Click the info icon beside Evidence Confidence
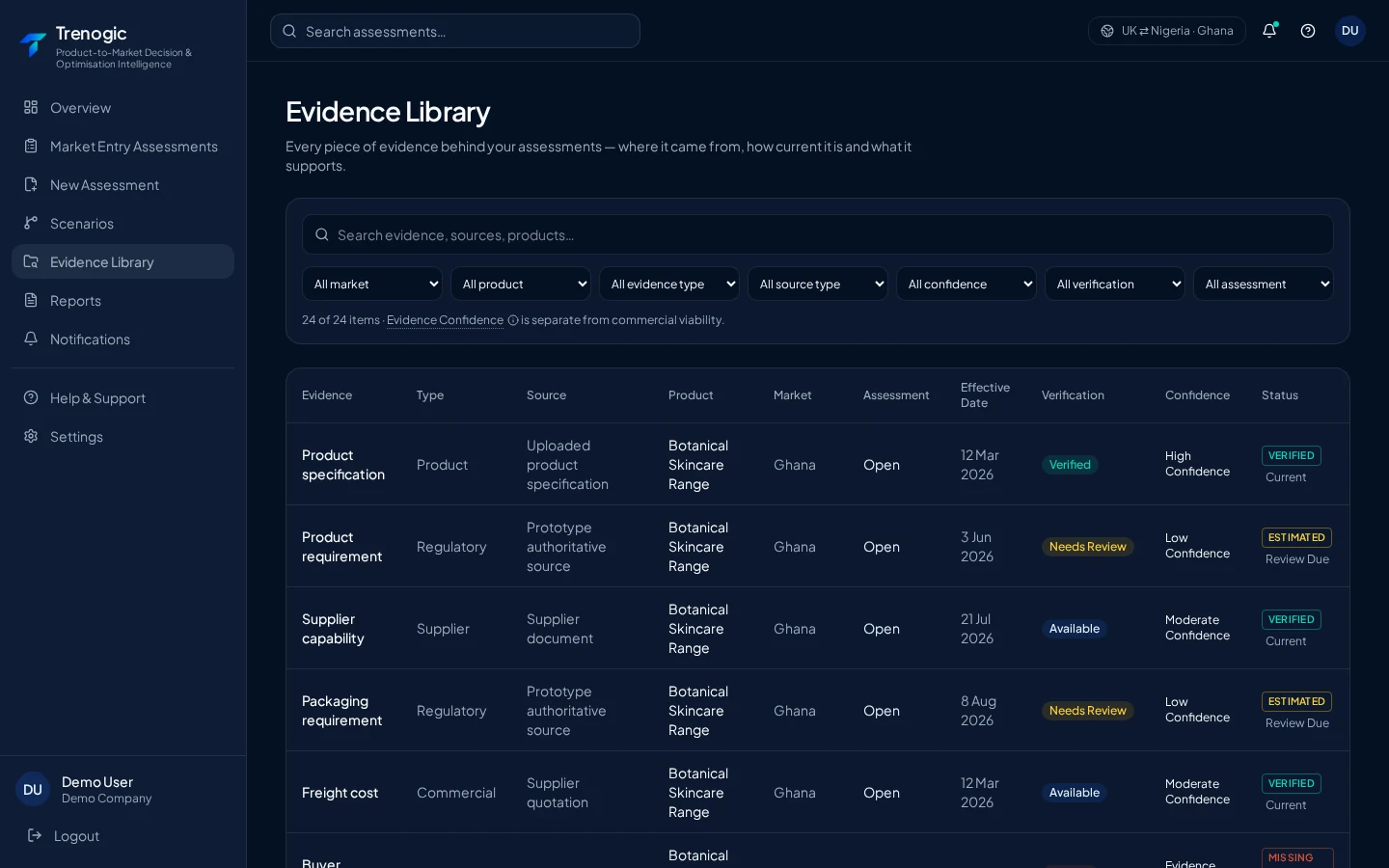 513,320
